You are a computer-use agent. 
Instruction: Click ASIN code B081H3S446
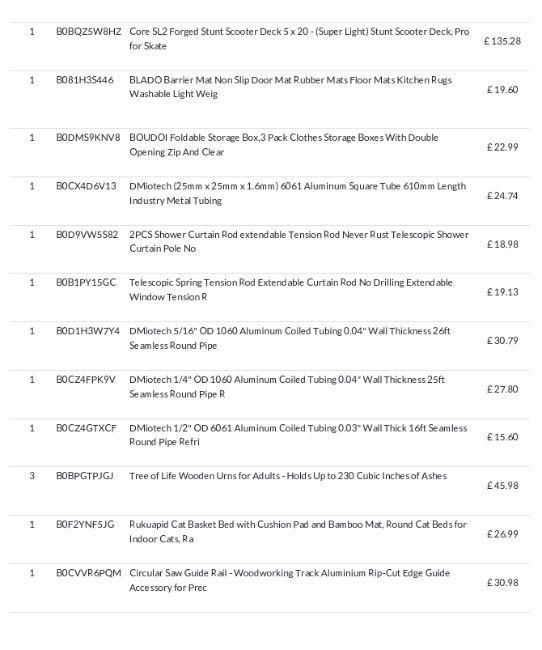(85, 80)
